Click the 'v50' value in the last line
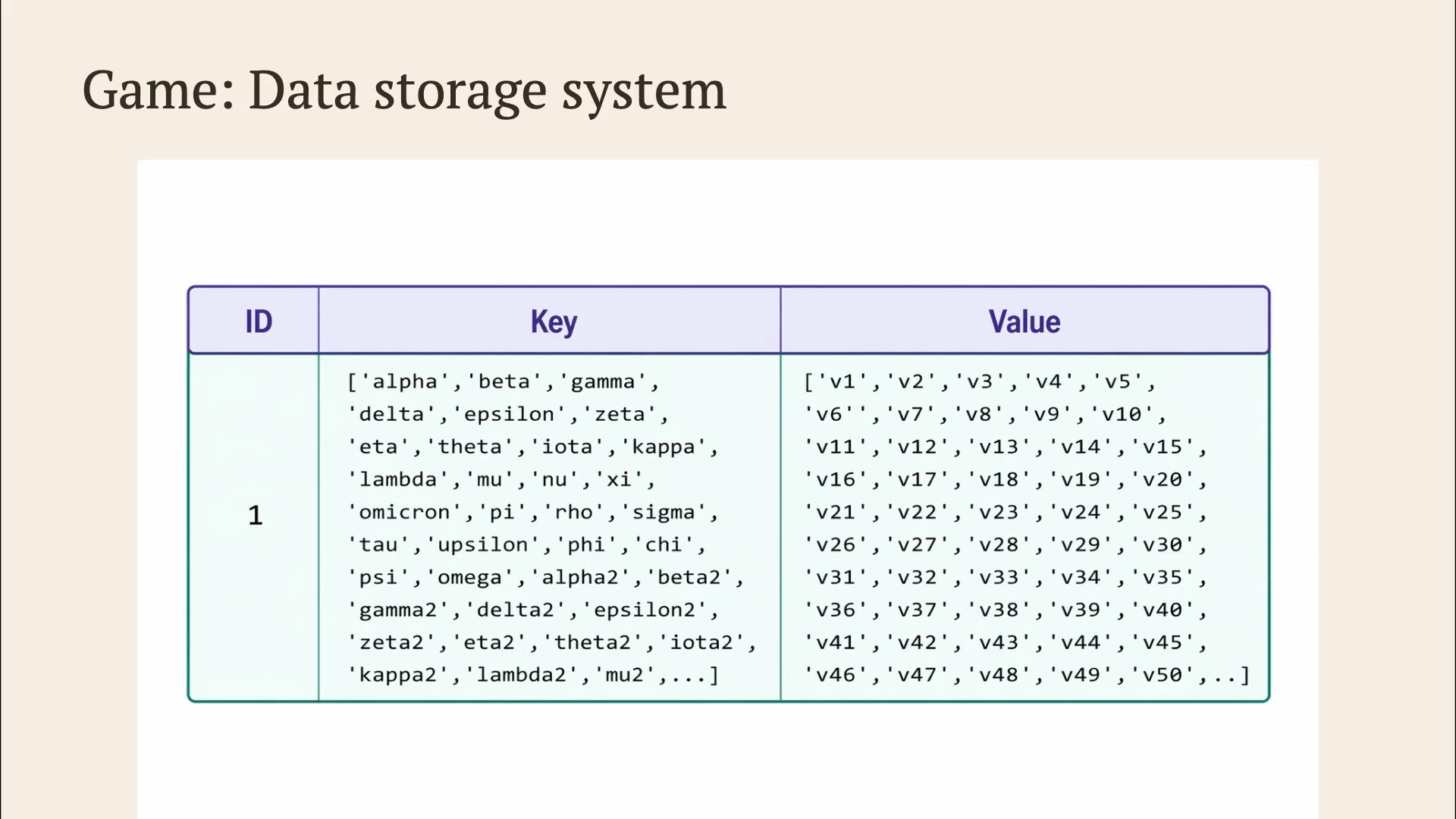1456x819 pixels. click(1163, 675)
